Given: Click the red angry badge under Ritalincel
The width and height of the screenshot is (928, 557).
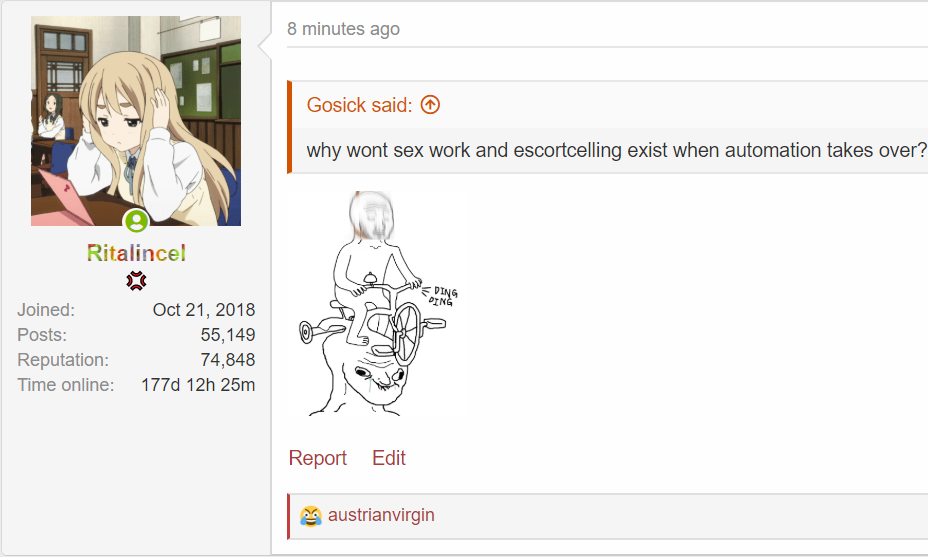Looking at the screenshot, I should click(x=136, y=281).
